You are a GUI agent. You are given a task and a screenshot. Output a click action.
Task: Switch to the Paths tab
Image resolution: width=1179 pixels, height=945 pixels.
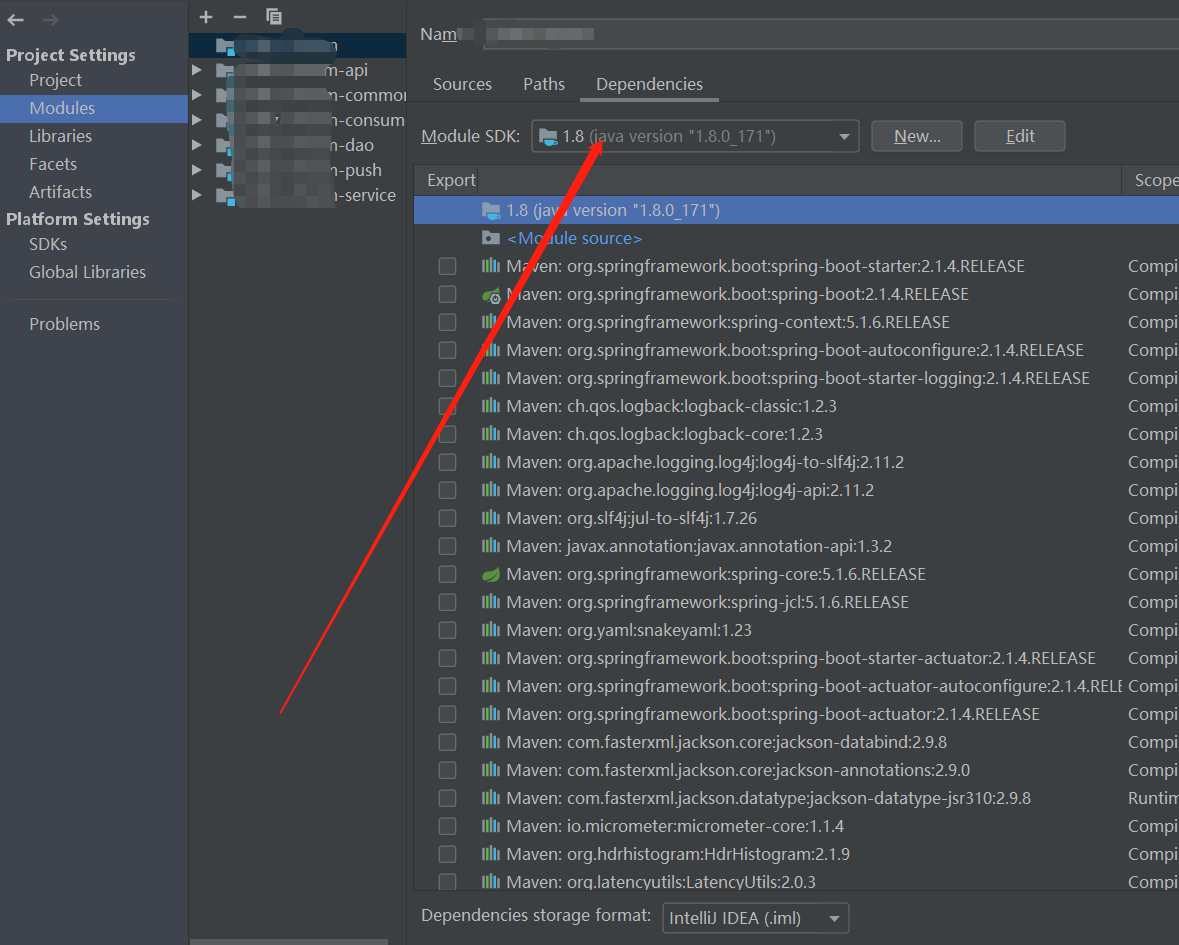[x=544, y=84]
